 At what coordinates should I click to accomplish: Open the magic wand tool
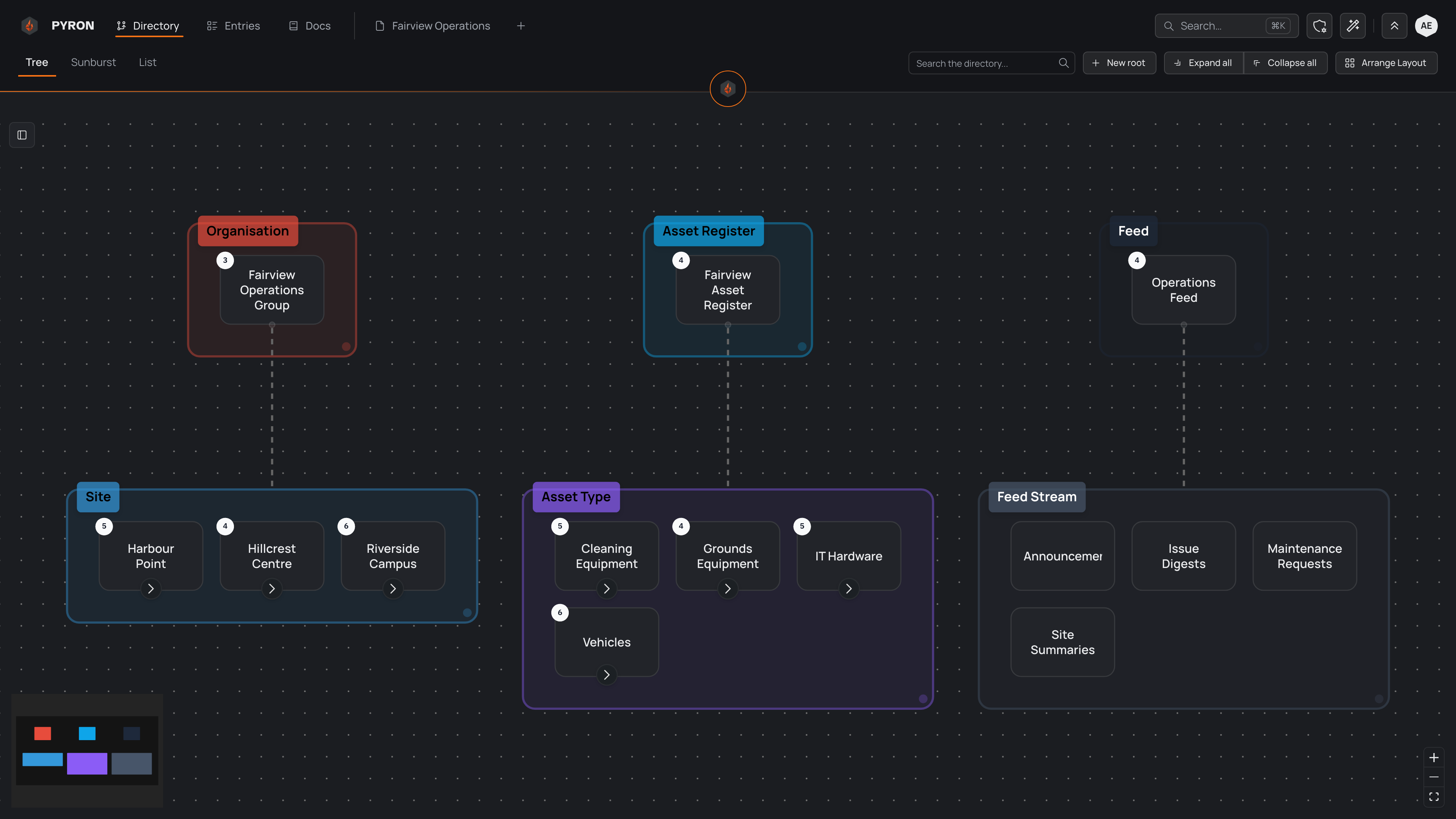click(1352, 26)
